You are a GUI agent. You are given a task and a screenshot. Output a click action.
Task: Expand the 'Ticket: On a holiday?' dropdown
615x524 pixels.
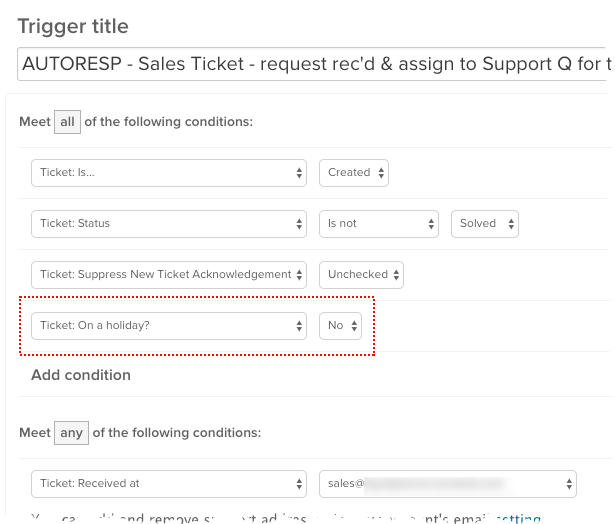point(168,325)
